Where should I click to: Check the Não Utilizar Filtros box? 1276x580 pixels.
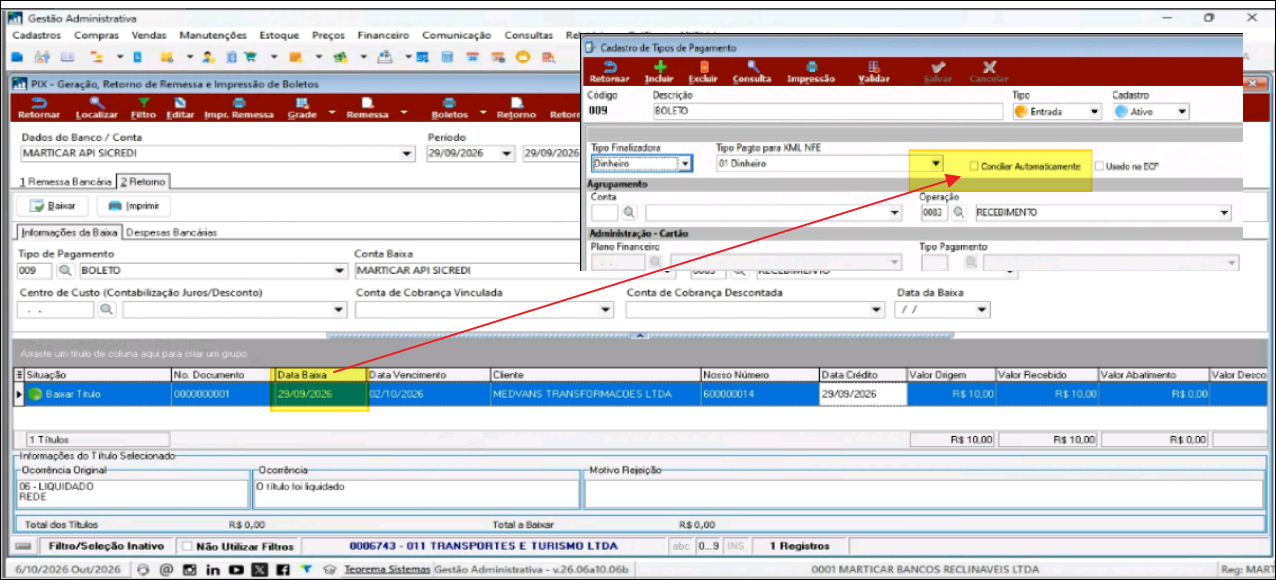pos(186,547)
